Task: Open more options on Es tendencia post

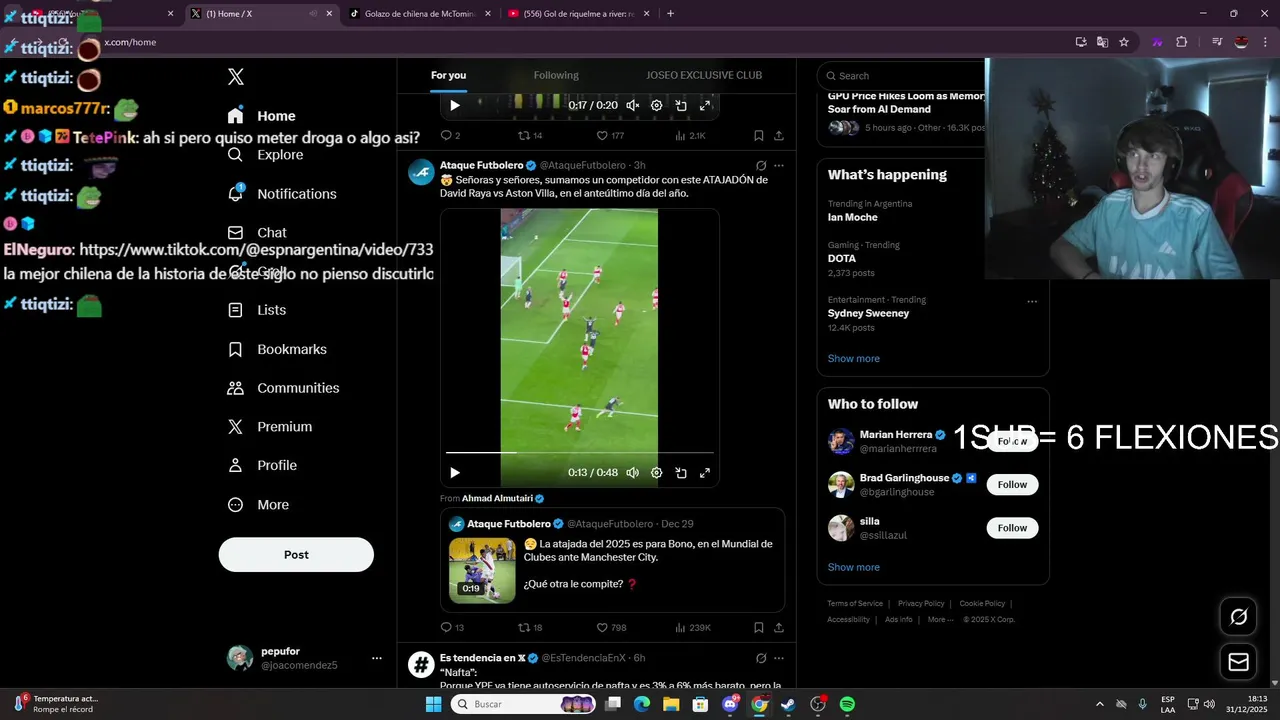Action: pos(779,658)
